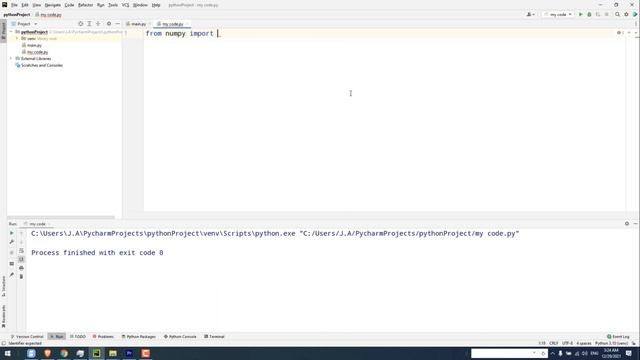Hide the Run tool window
Image resolution: width=640 pixels, height=360 pixels.
pos(636,224)
